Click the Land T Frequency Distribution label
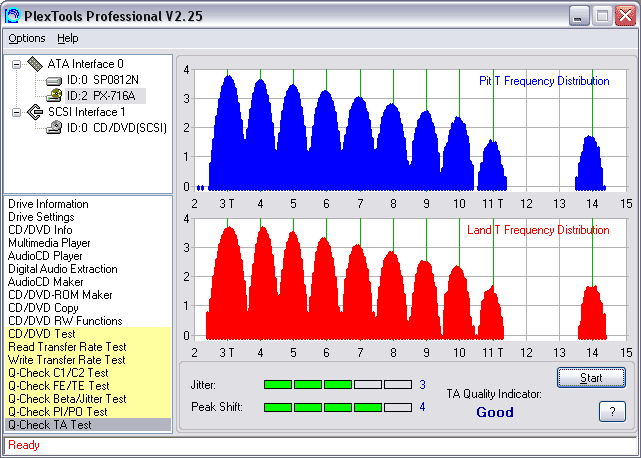641x458 pixels. coord(538,230)
